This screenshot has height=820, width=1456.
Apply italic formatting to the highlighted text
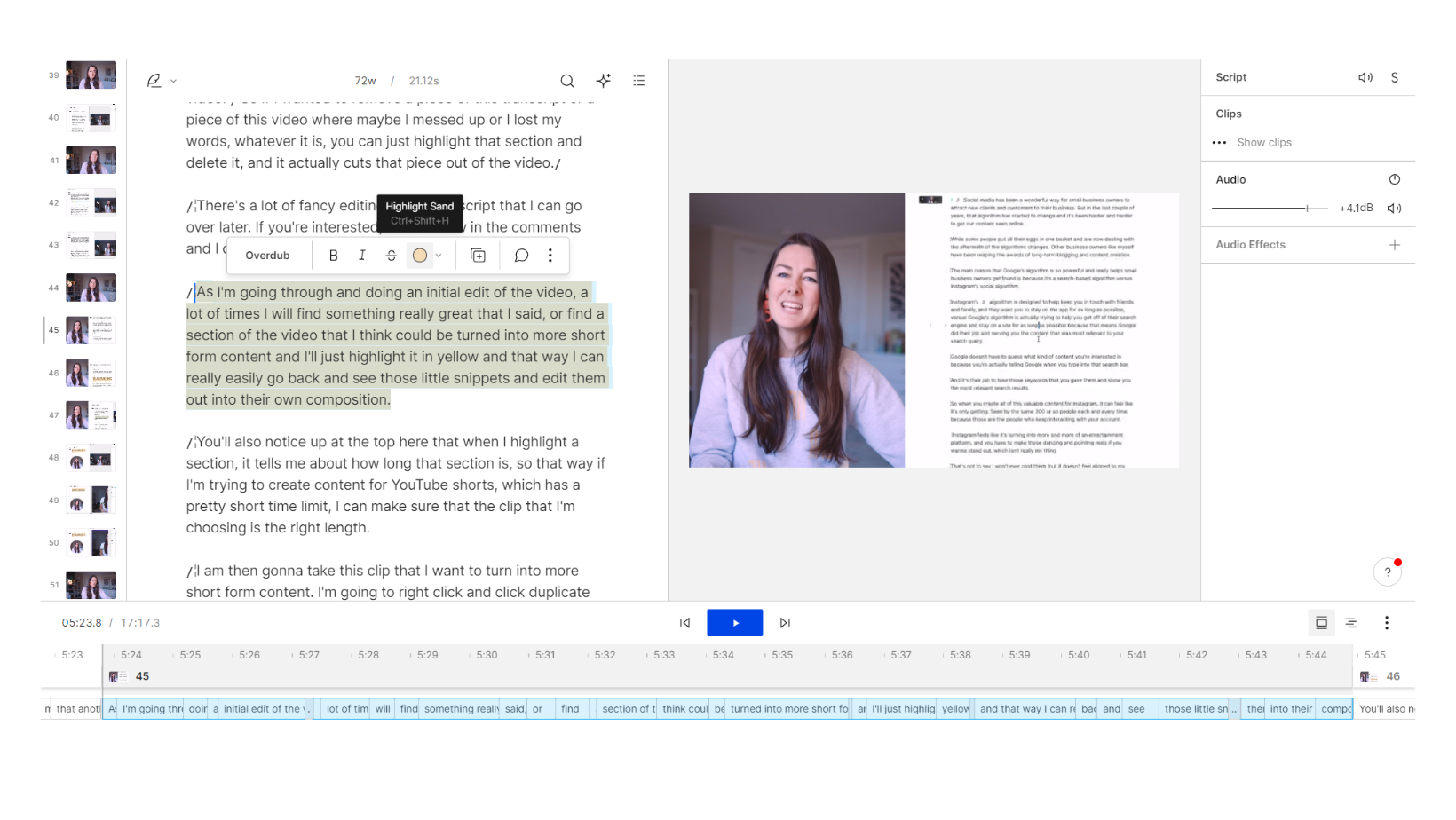(362, 255)
